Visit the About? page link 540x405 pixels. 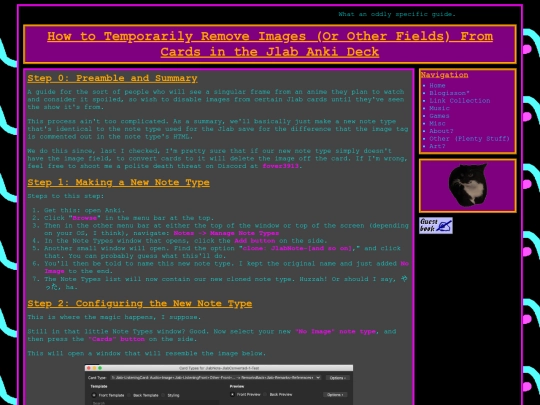(x=441, y=131)
